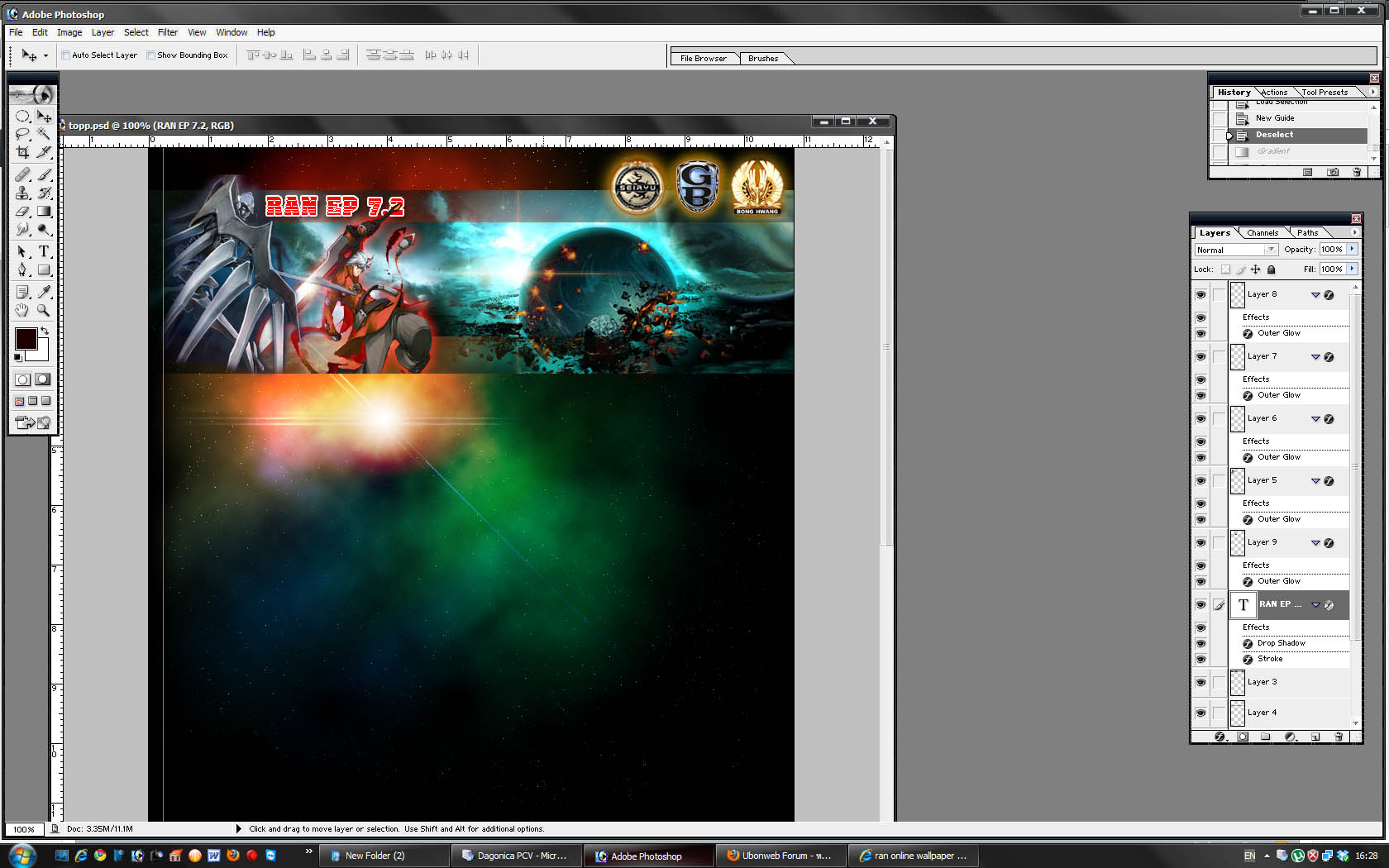Viewport: 1389px width, 868px height.
Task: Open the tool preset picker arrow
Action: tap(45, 55)
